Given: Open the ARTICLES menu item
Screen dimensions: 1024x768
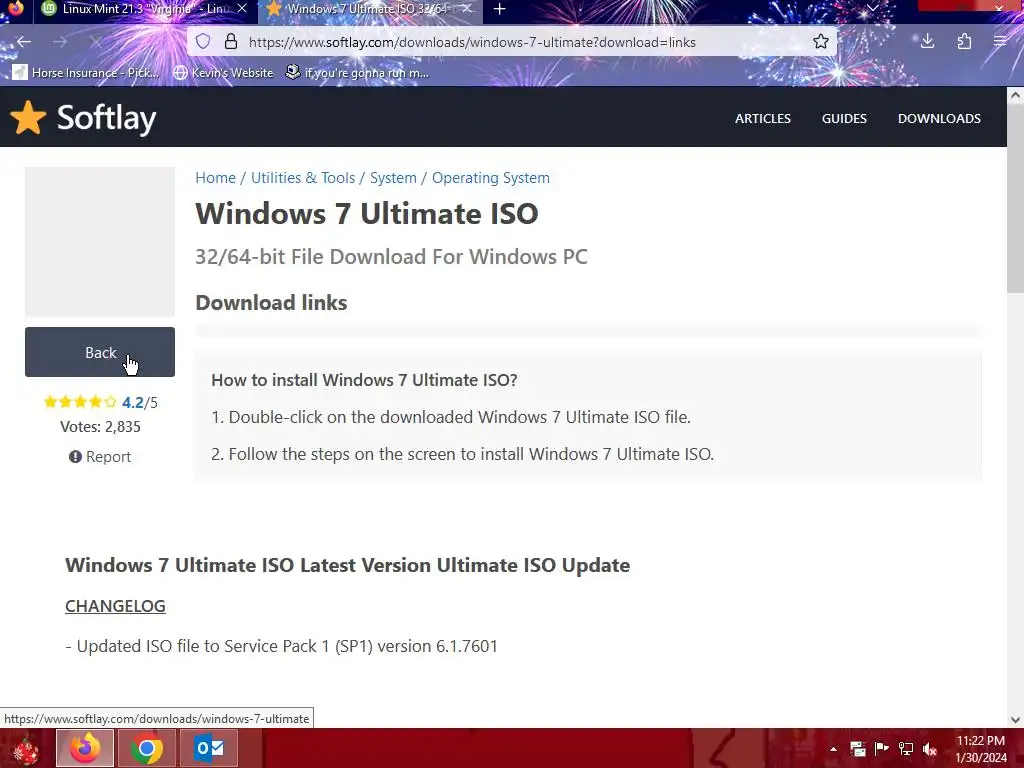Looking at the screenshot, I should point(763,118).
